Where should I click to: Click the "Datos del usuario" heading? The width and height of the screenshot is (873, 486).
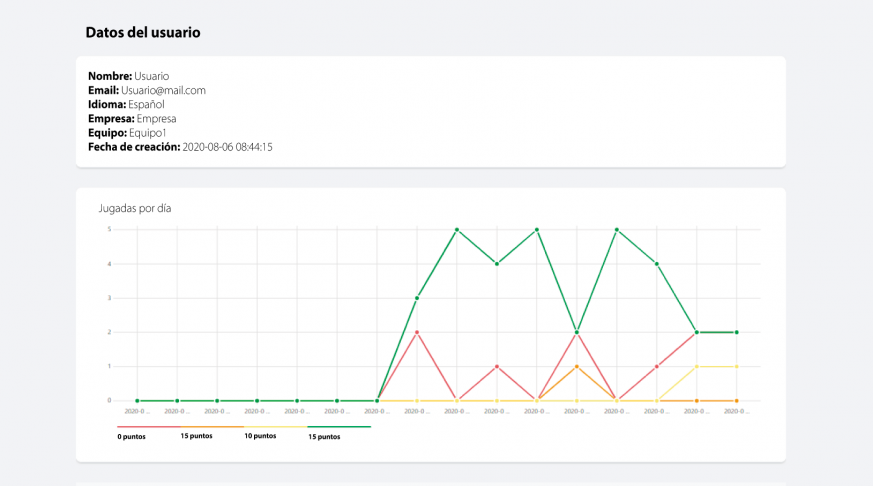(x=143, y=32)
